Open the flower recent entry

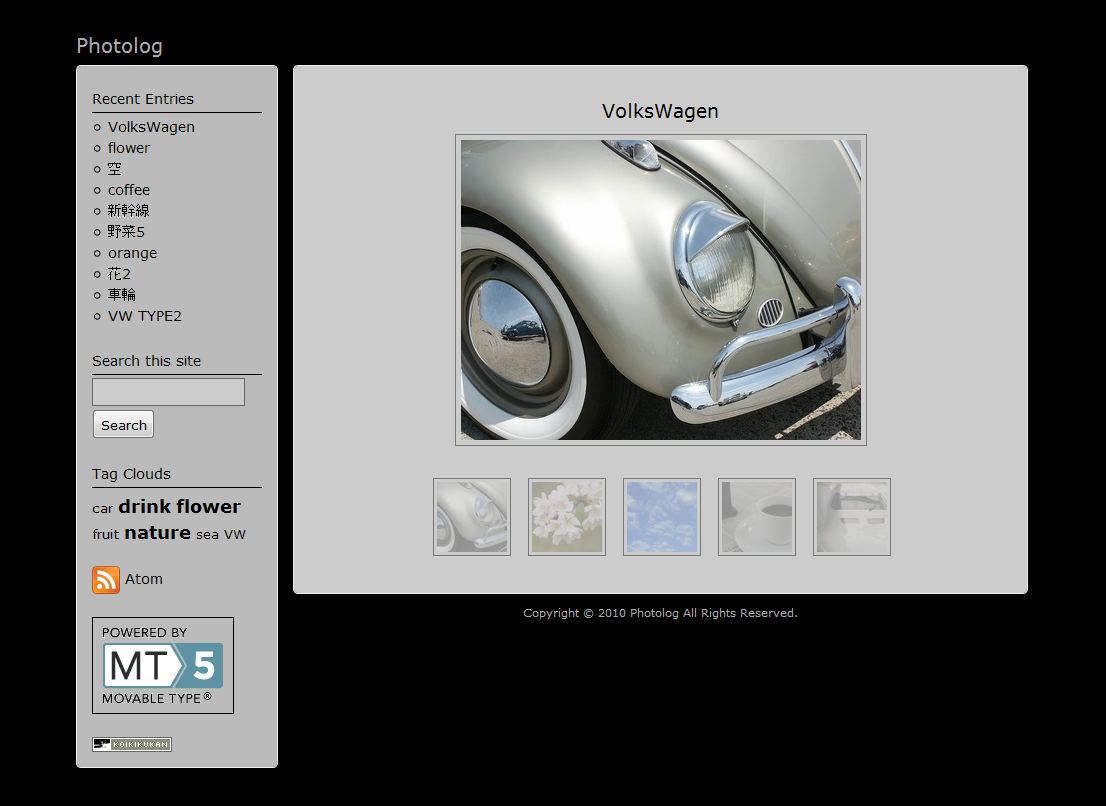(128, 148)
